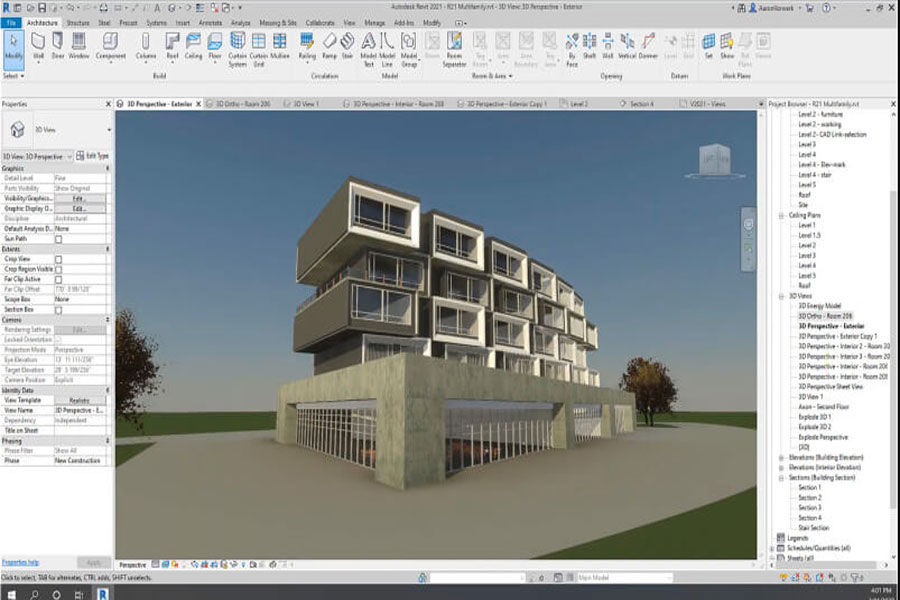Screen dimensions: 900x600
Task: Click the Model Group tool
Action: (x=409, y=49)
